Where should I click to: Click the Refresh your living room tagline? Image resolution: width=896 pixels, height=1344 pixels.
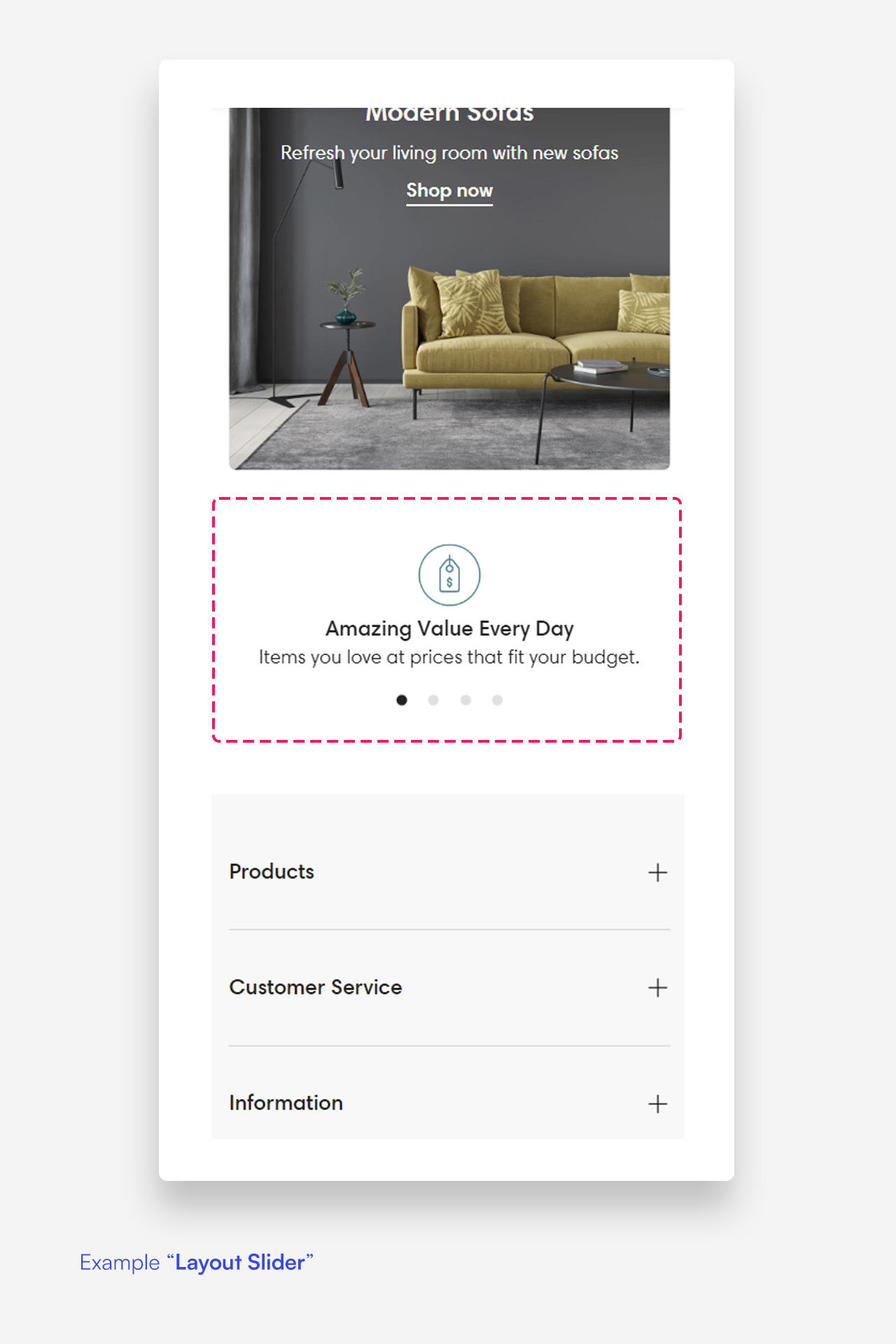click(x=449, y=153)
